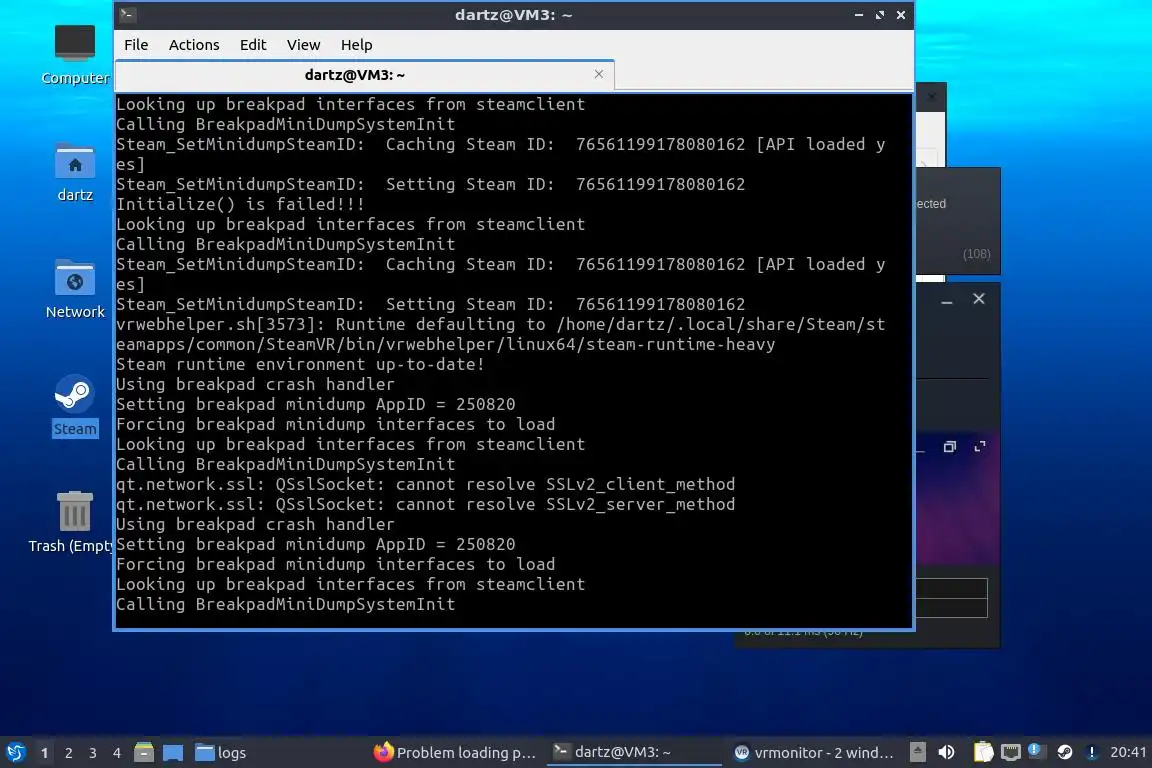Open the File menu in the terminal

136,45
